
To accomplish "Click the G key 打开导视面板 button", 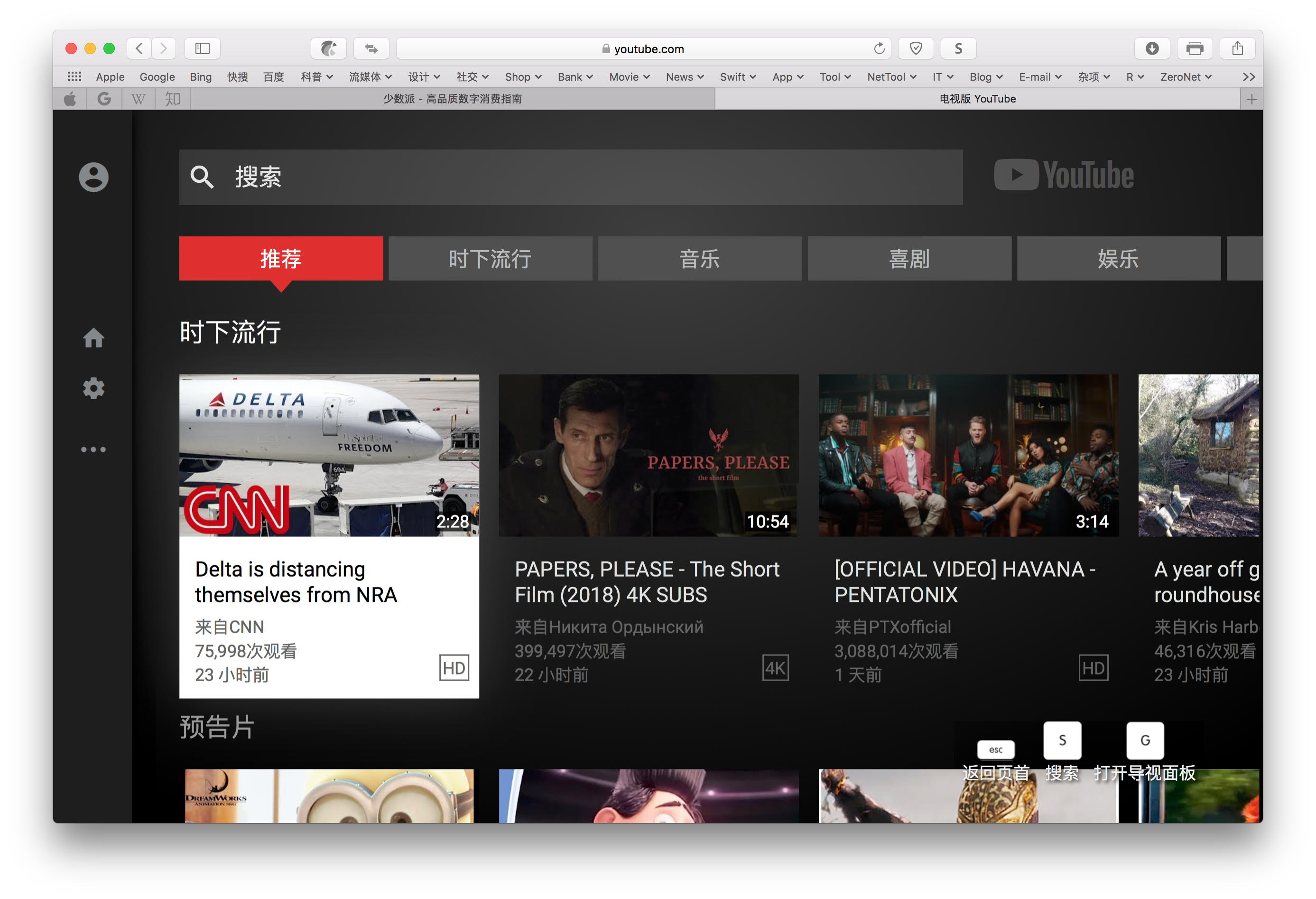I will pyautogui.click(x=1145, y=740).
